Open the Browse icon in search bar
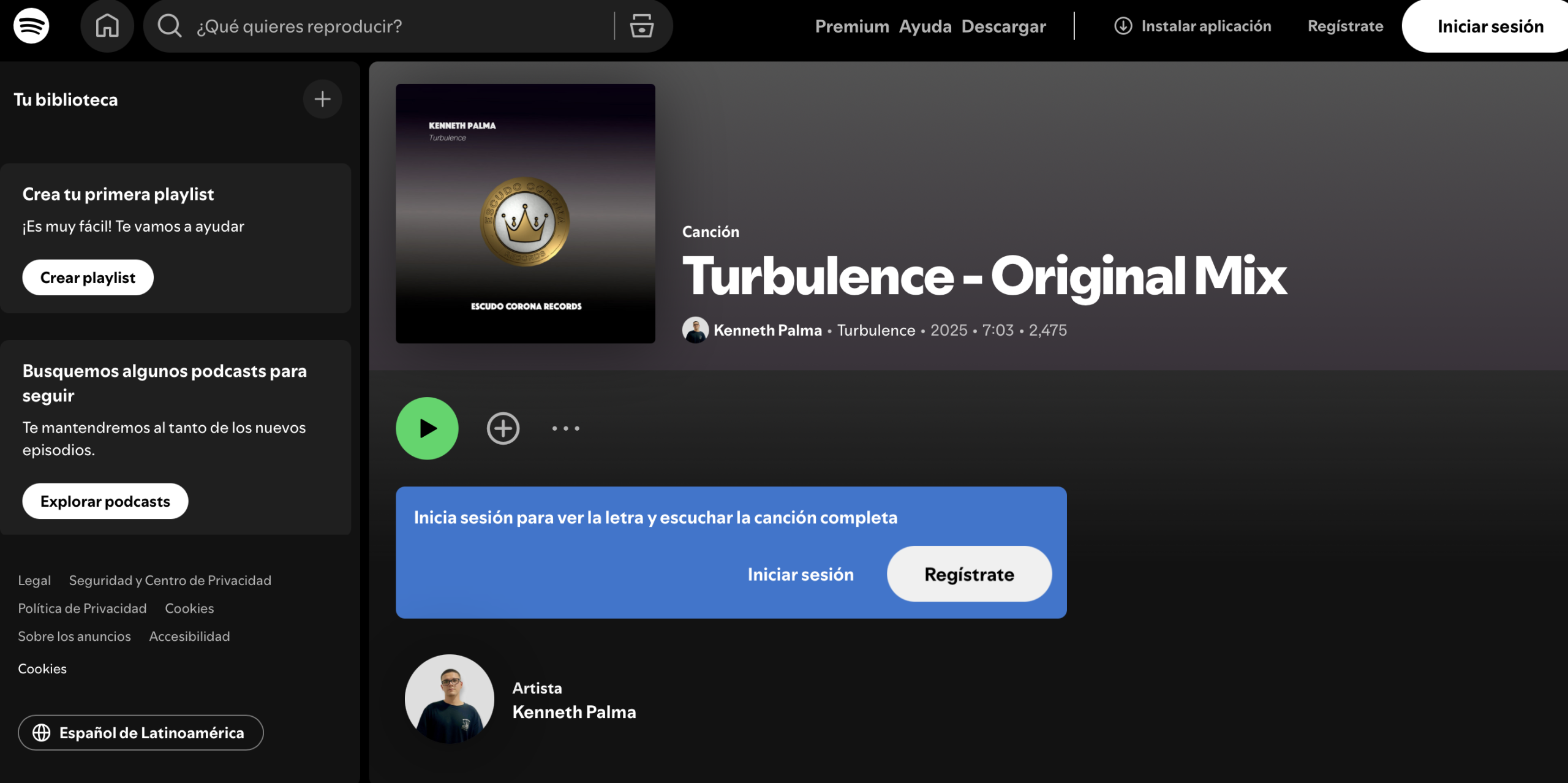1568x783 pixels. [641, 26]
